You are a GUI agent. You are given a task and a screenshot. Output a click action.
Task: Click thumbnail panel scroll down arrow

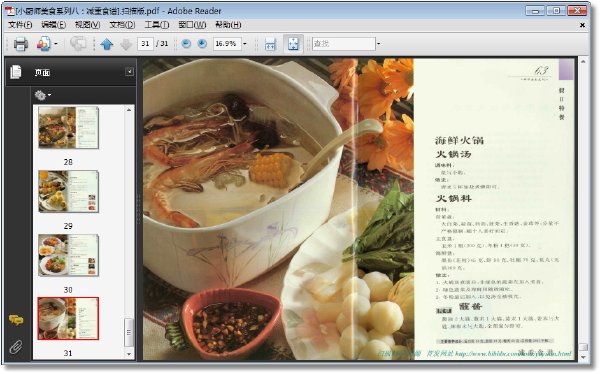point(129,354)
